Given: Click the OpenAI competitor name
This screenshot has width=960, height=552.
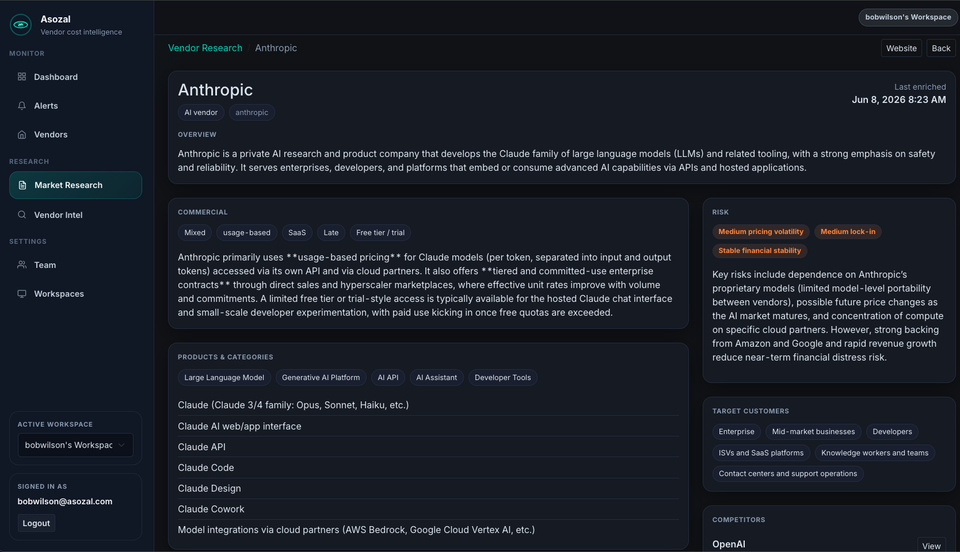Looking at the screenshot, I should click(x=729, y=544).
